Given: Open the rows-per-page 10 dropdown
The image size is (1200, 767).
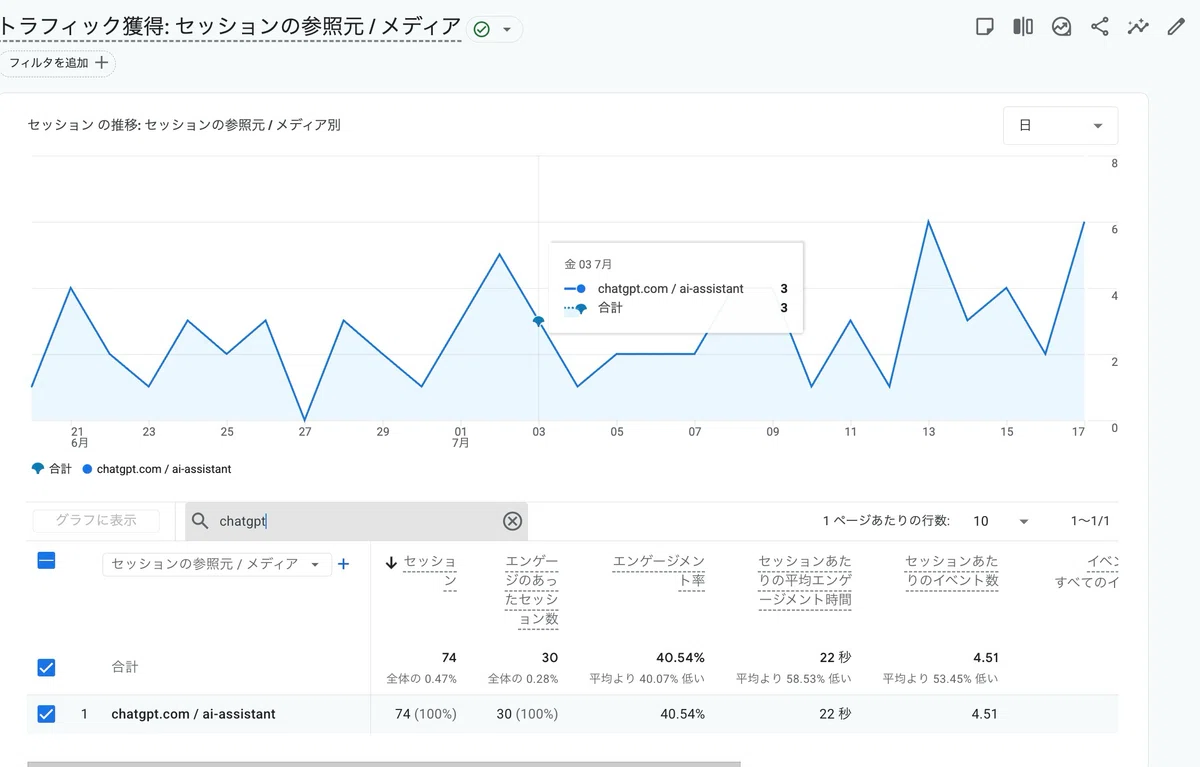Looking at the screenshot, I should pos(1001,521).
